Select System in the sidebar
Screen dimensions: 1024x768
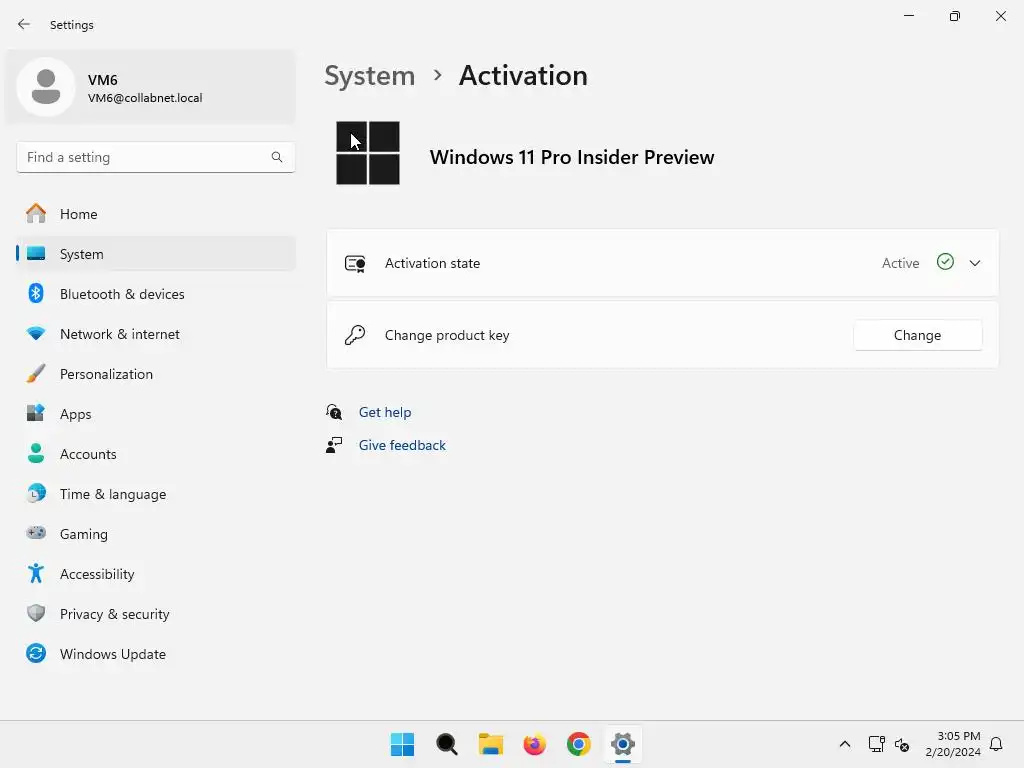(x=155, y=254)
